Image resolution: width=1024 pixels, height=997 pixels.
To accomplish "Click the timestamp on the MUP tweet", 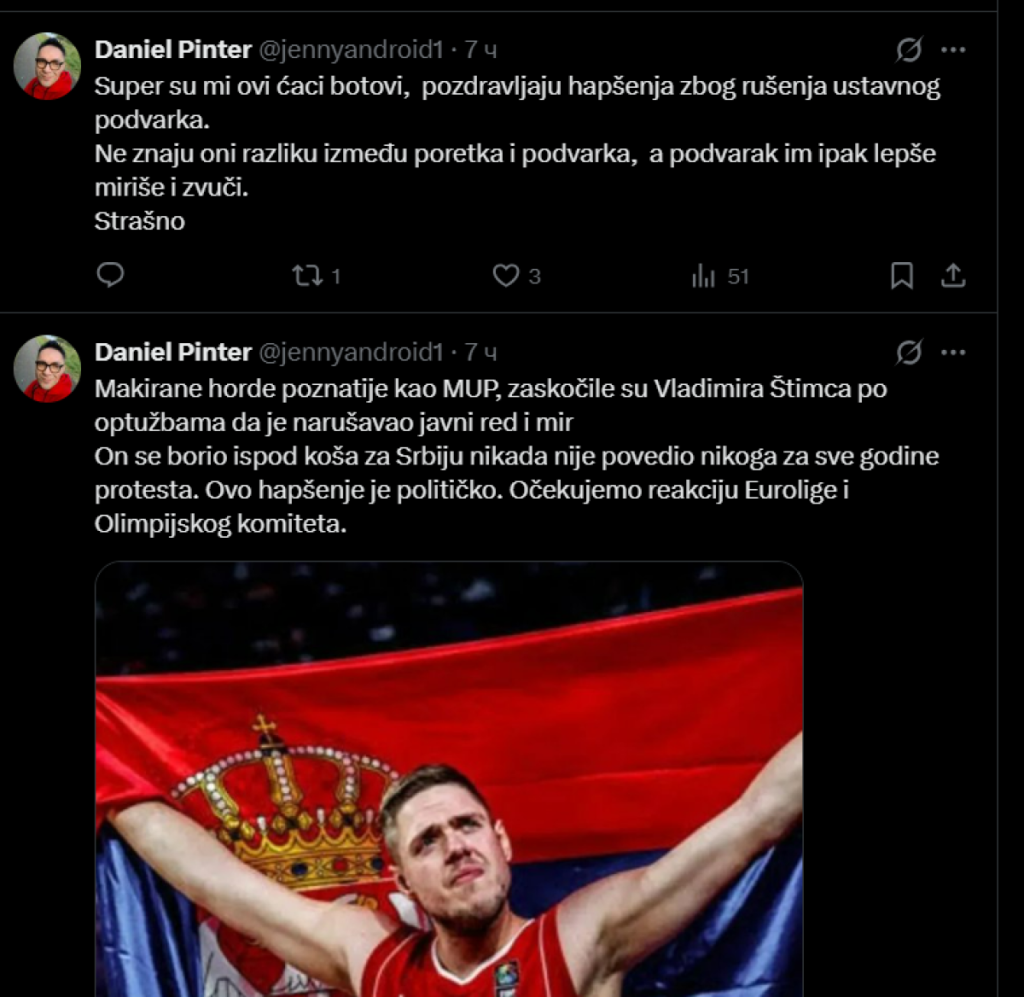I will [480, 352].
